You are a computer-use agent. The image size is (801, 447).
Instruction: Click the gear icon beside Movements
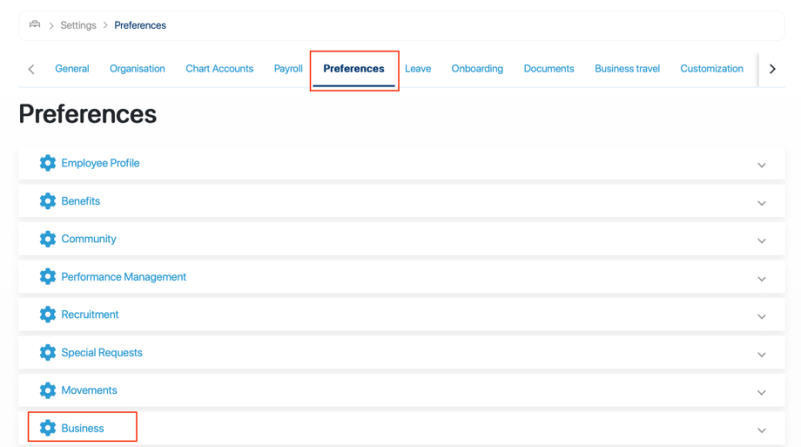(47, 391)
